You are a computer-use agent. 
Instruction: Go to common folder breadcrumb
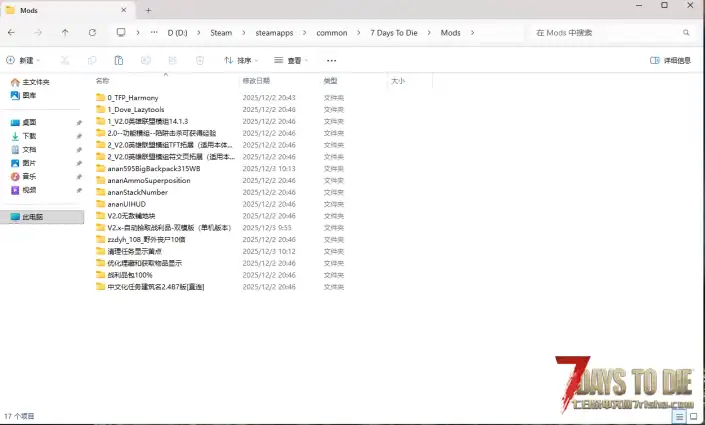[332, 33]
